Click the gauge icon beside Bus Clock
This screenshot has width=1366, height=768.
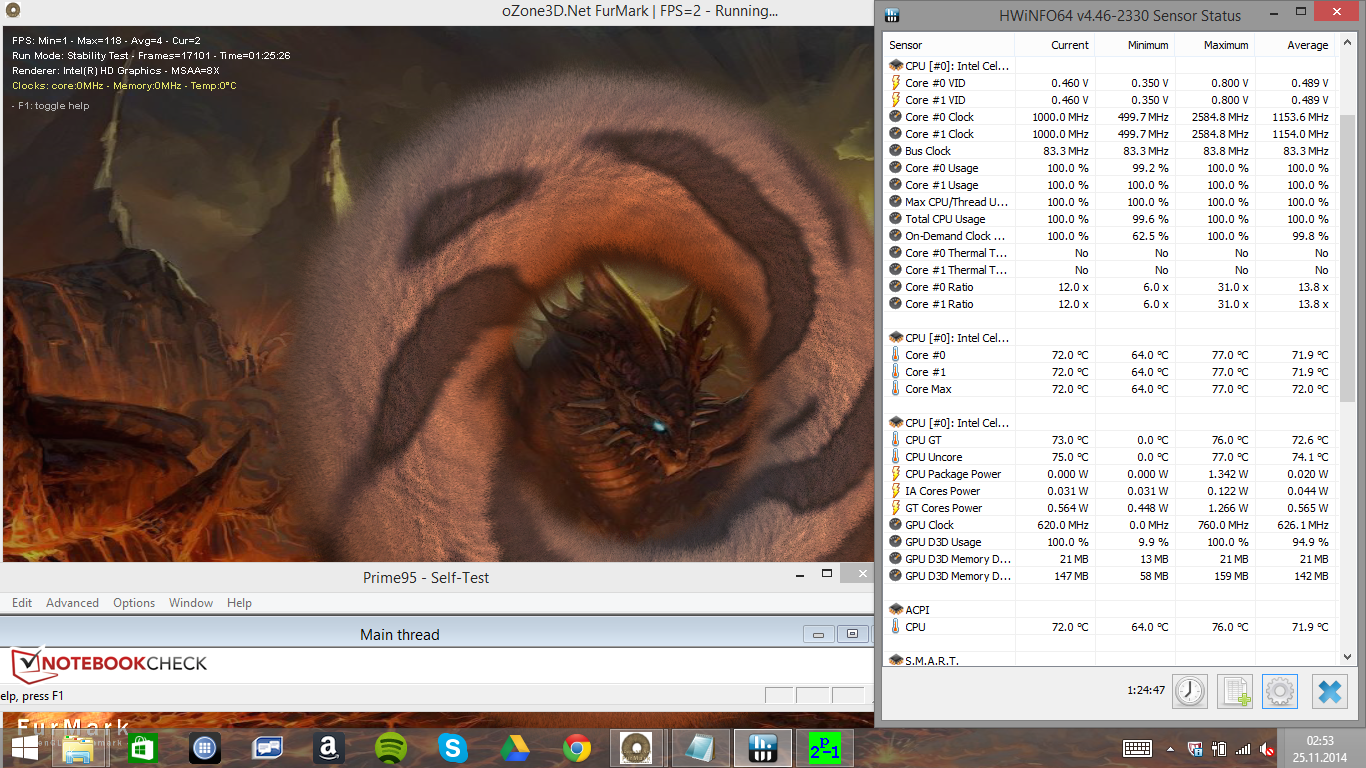[896, 151]
